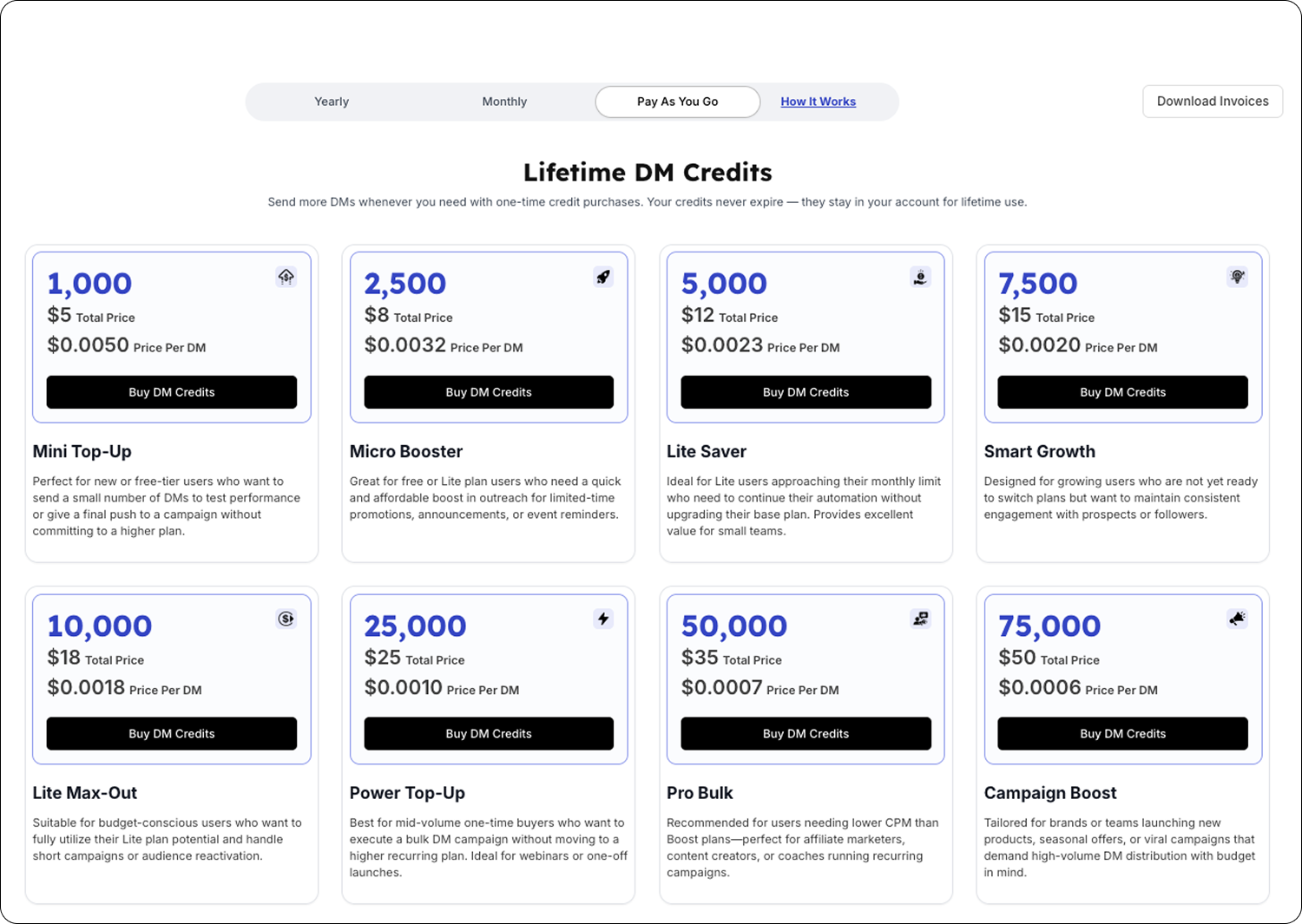The width and height of the screenshot is (1302, 924).
Task: Click the $50 Total Price text
Action: coord(1049,659)
